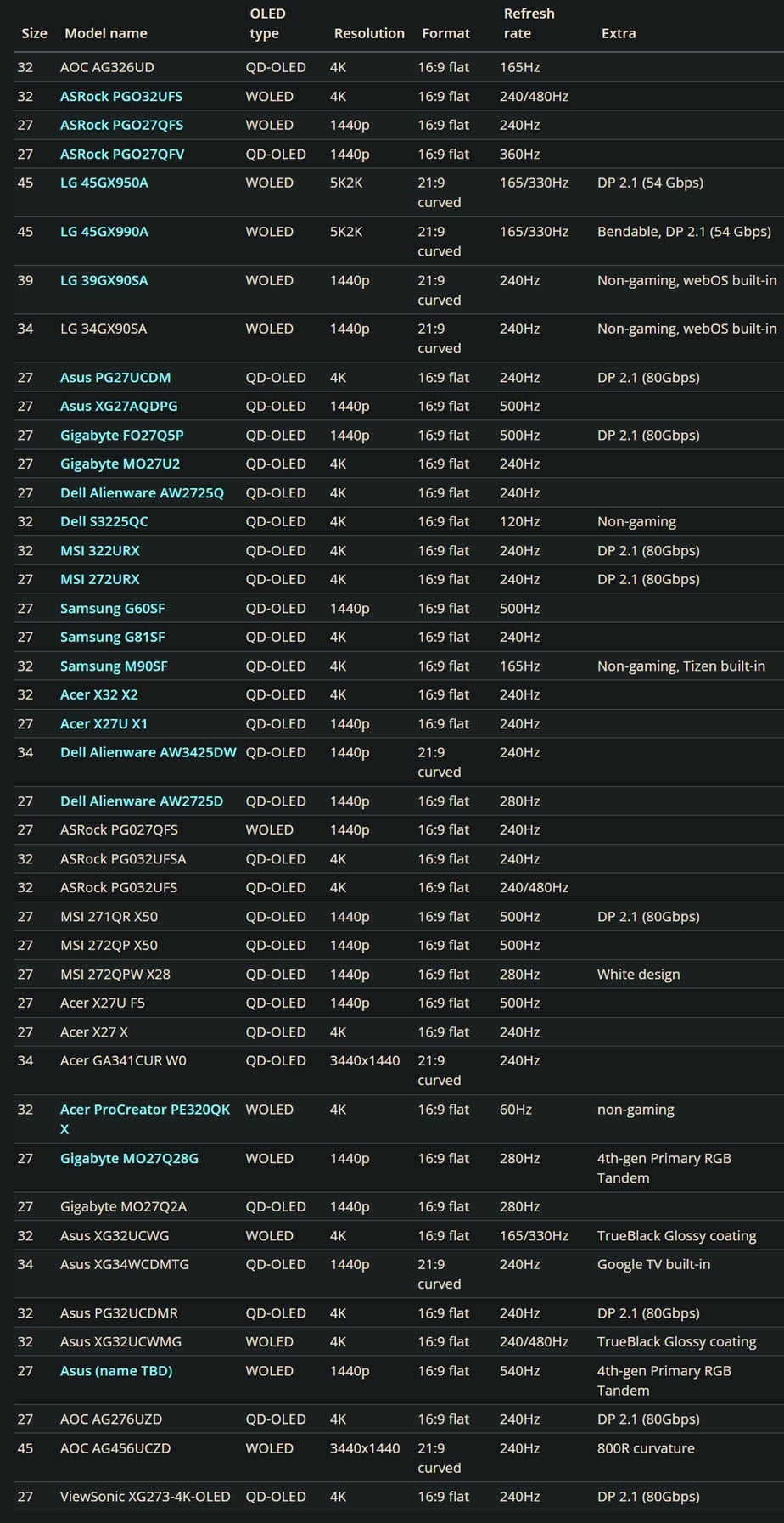Viewport: 784px width, 1523px height.
Task: Follow the Asus PG27UCDM link
Action: 115,378
